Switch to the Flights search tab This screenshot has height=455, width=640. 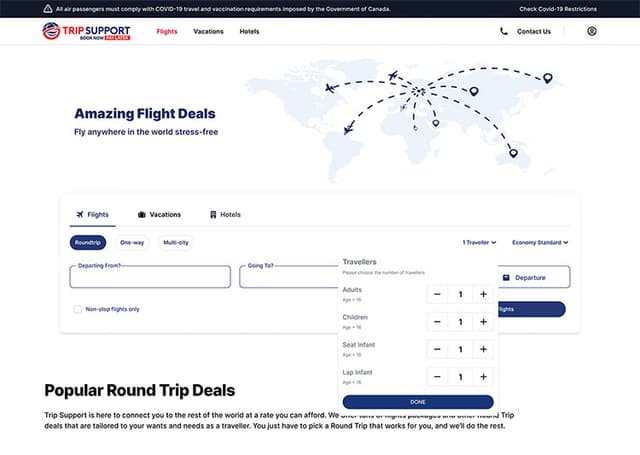pyautogui.click(x=93, y=215)
